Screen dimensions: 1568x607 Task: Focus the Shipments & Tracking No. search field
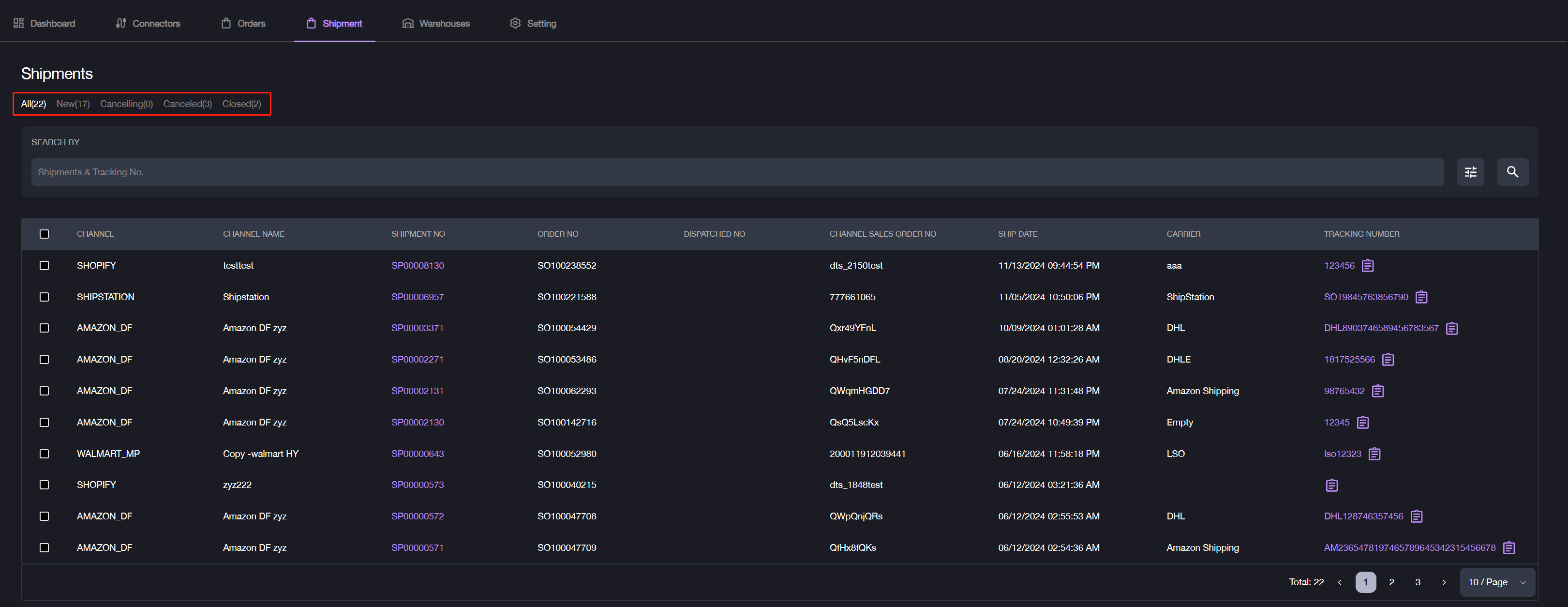736,172
